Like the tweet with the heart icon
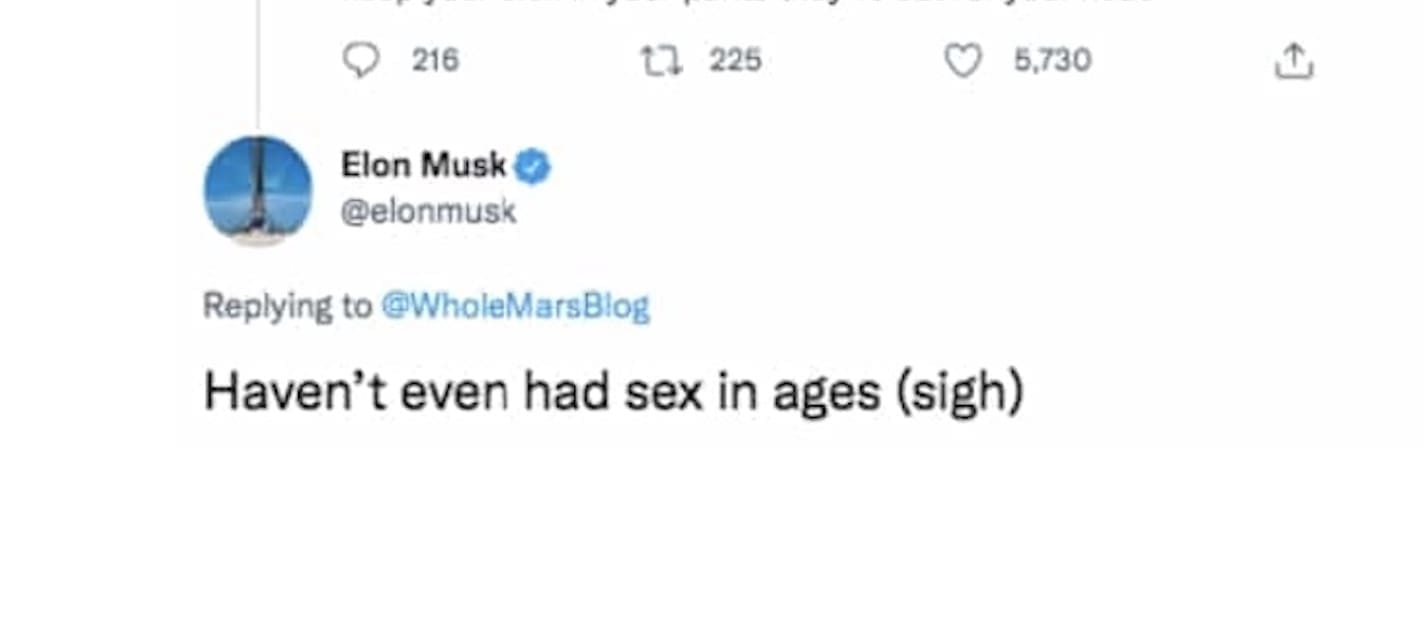The height and width of the screenshot is (622, 1424). pos(963,61)
